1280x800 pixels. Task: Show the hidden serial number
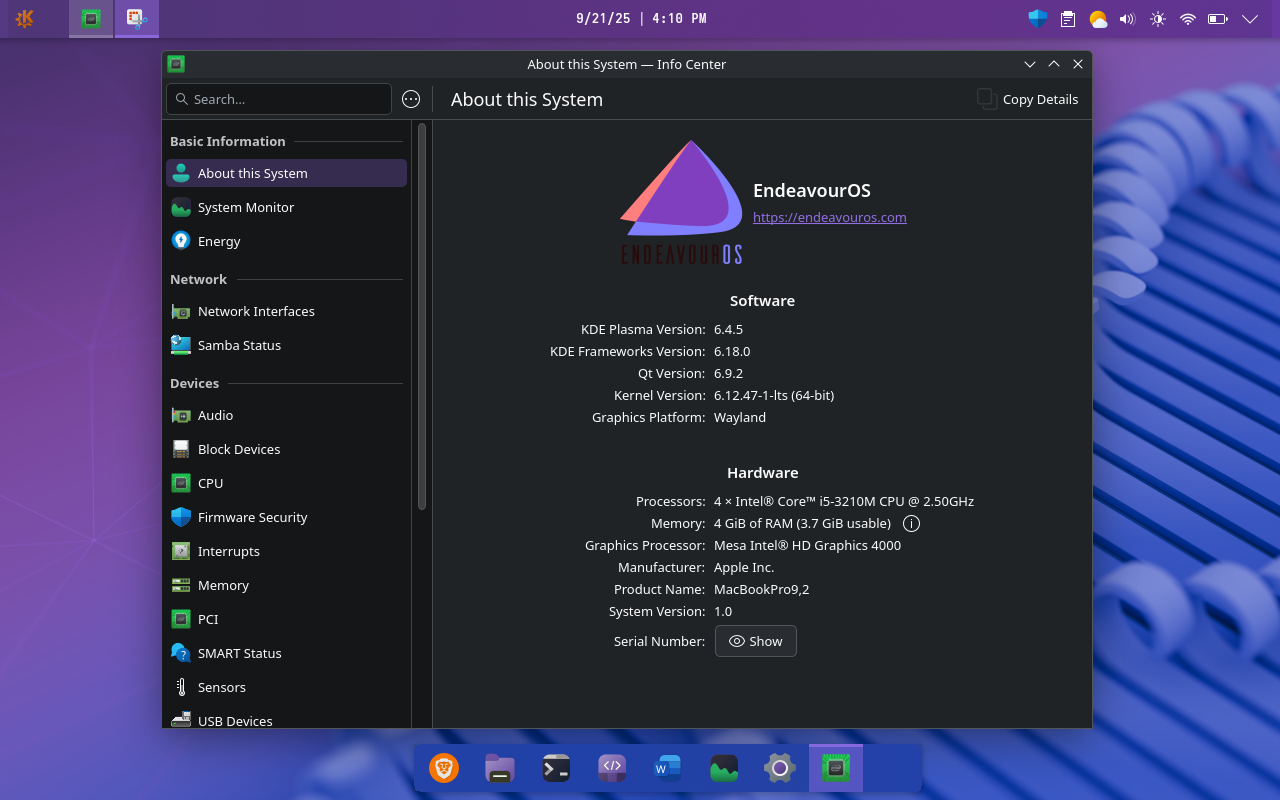(756, 641)
